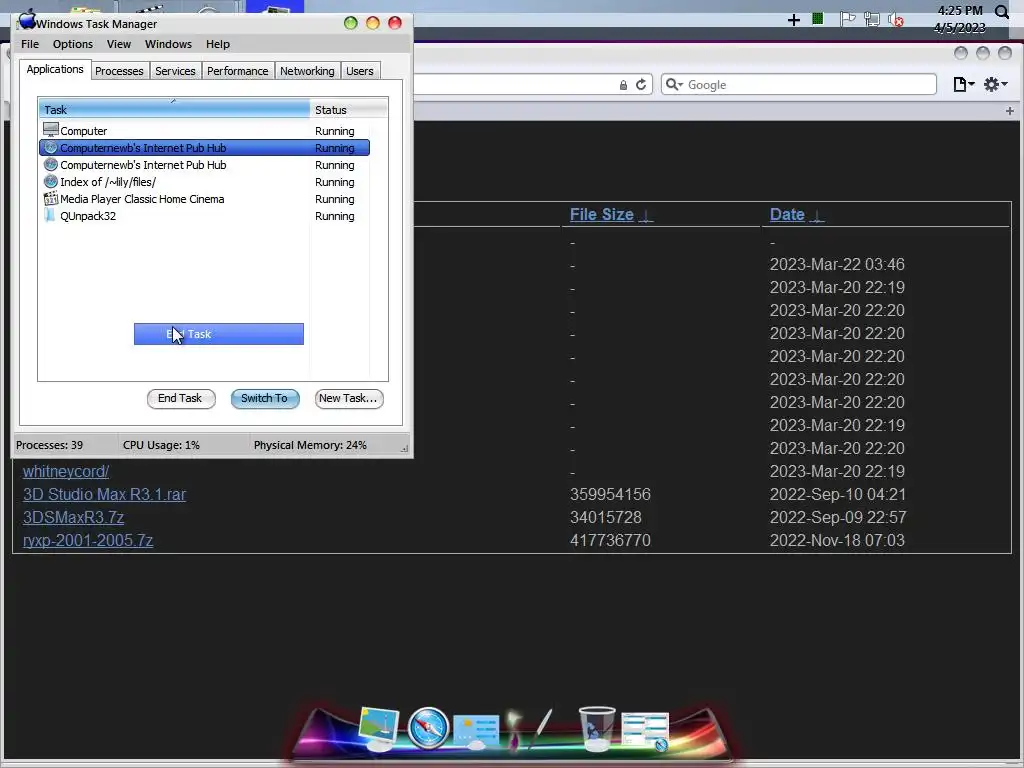This screenshot has height=768, width=1024.
Task: Click the muted volume icon in system tray
Action: (896, 20)
